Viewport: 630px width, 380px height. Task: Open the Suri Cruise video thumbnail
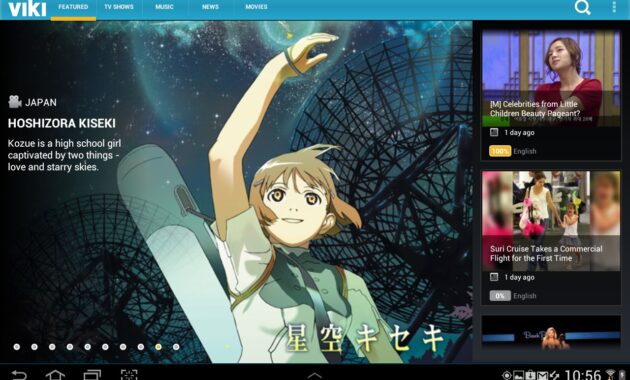[551, 221]
